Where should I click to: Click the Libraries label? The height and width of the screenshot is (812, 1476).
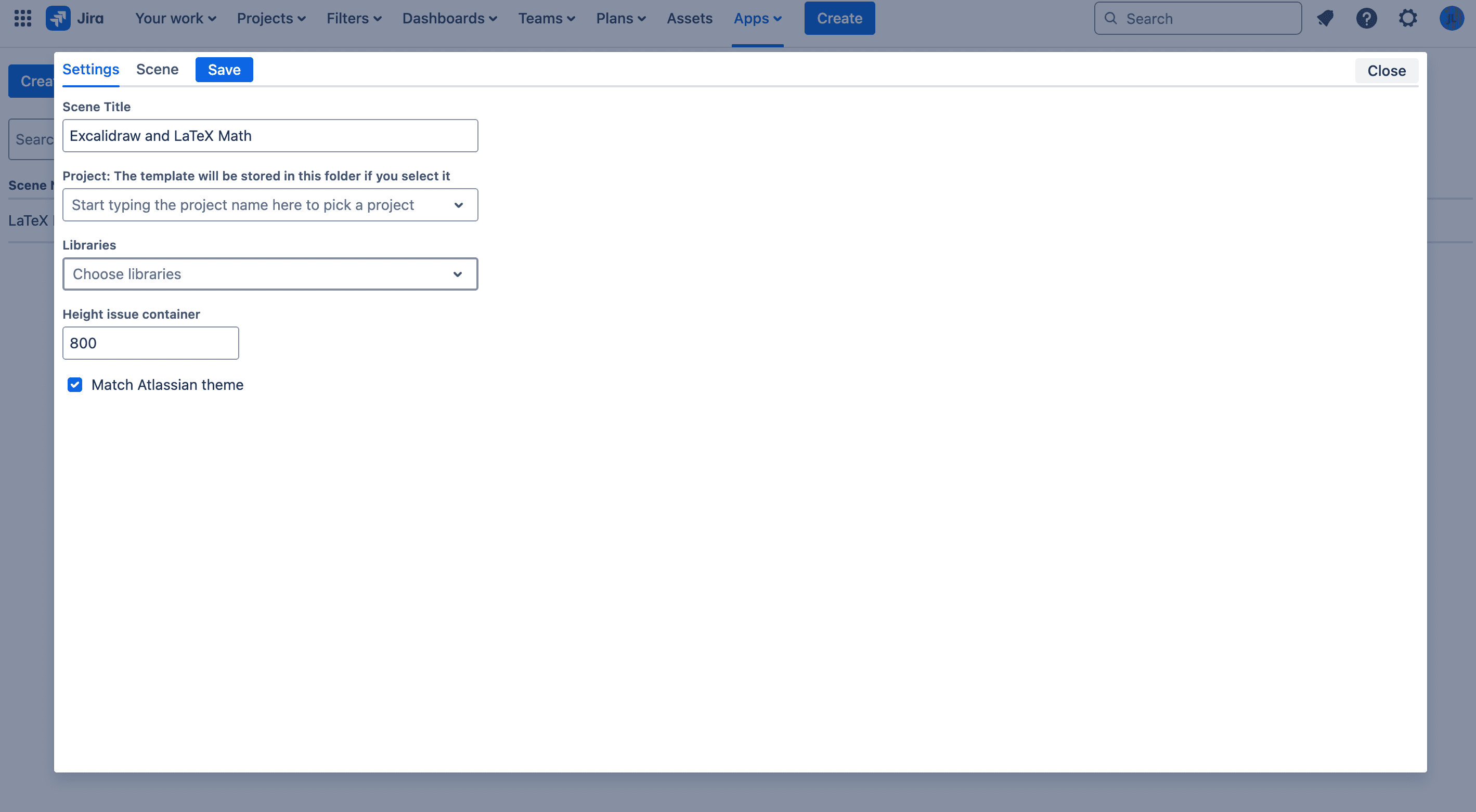pos(89,245)
